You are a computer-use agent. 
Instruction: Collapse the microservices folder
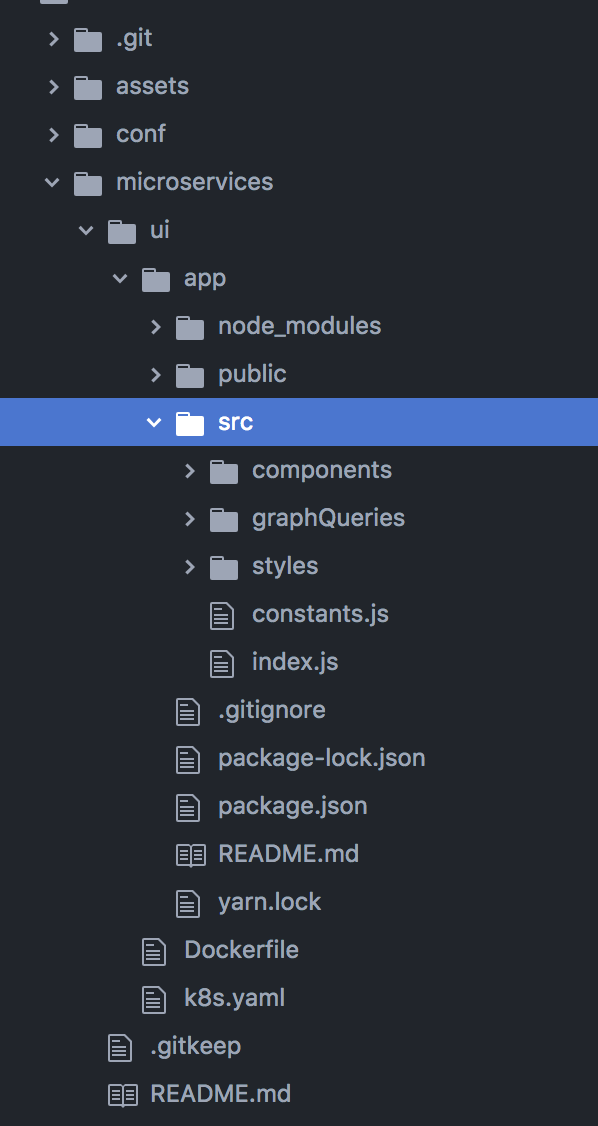[x=52, y=182]
